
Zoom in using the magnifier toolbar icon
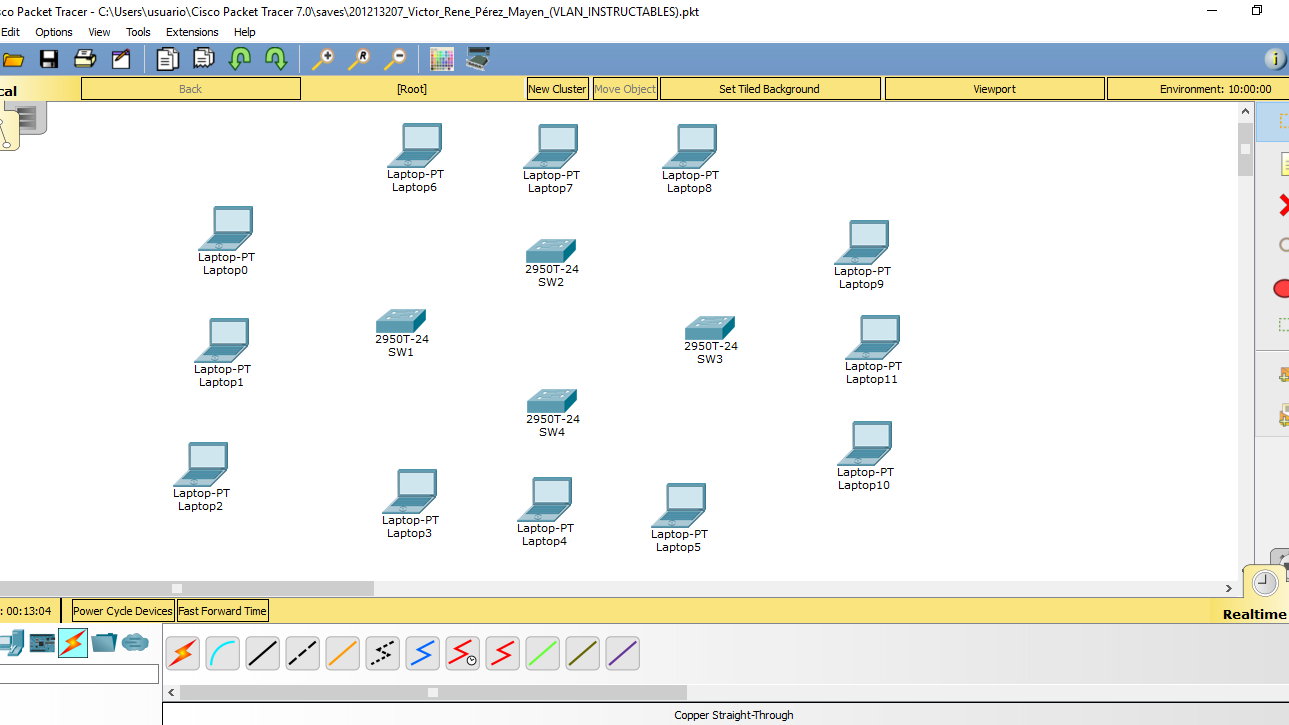tap(322, 59)
